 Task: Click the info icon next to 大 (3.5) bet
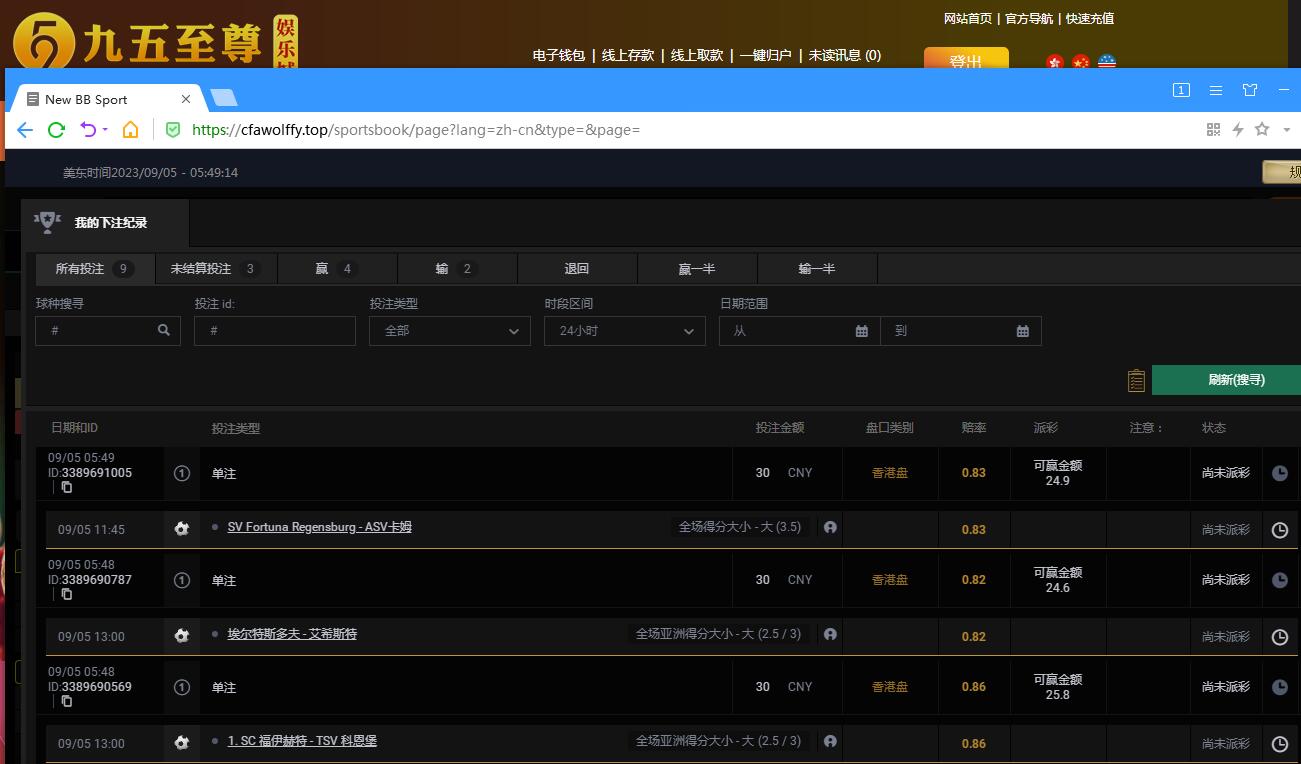(830, 527)
